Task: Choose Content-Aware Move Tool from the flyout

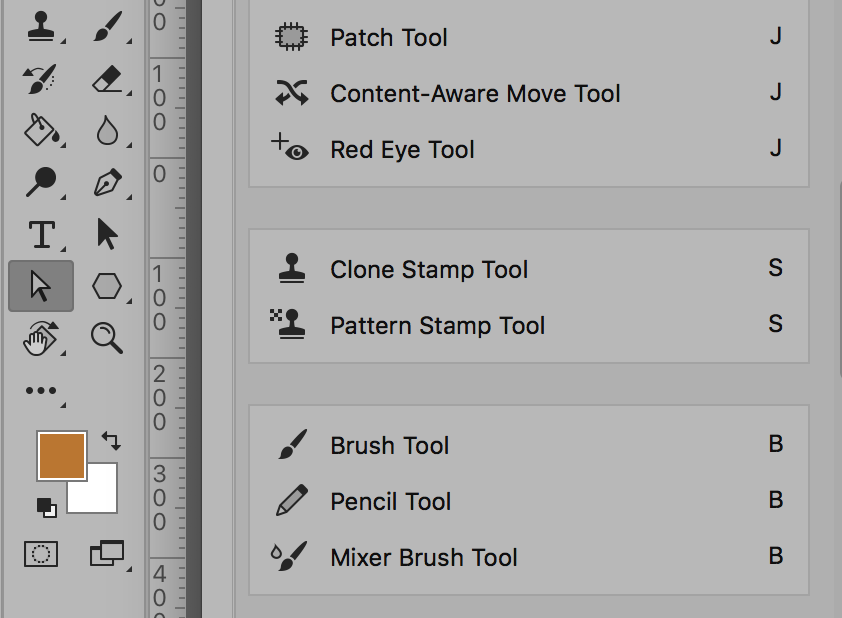Action: (x=475, y=93)
